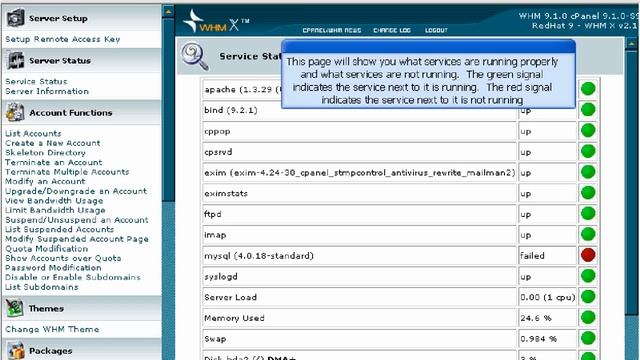Viewport: 640px width, 360px height.
Task: Open List Suspended Accounts link
Action: click(x=59, y=229)
